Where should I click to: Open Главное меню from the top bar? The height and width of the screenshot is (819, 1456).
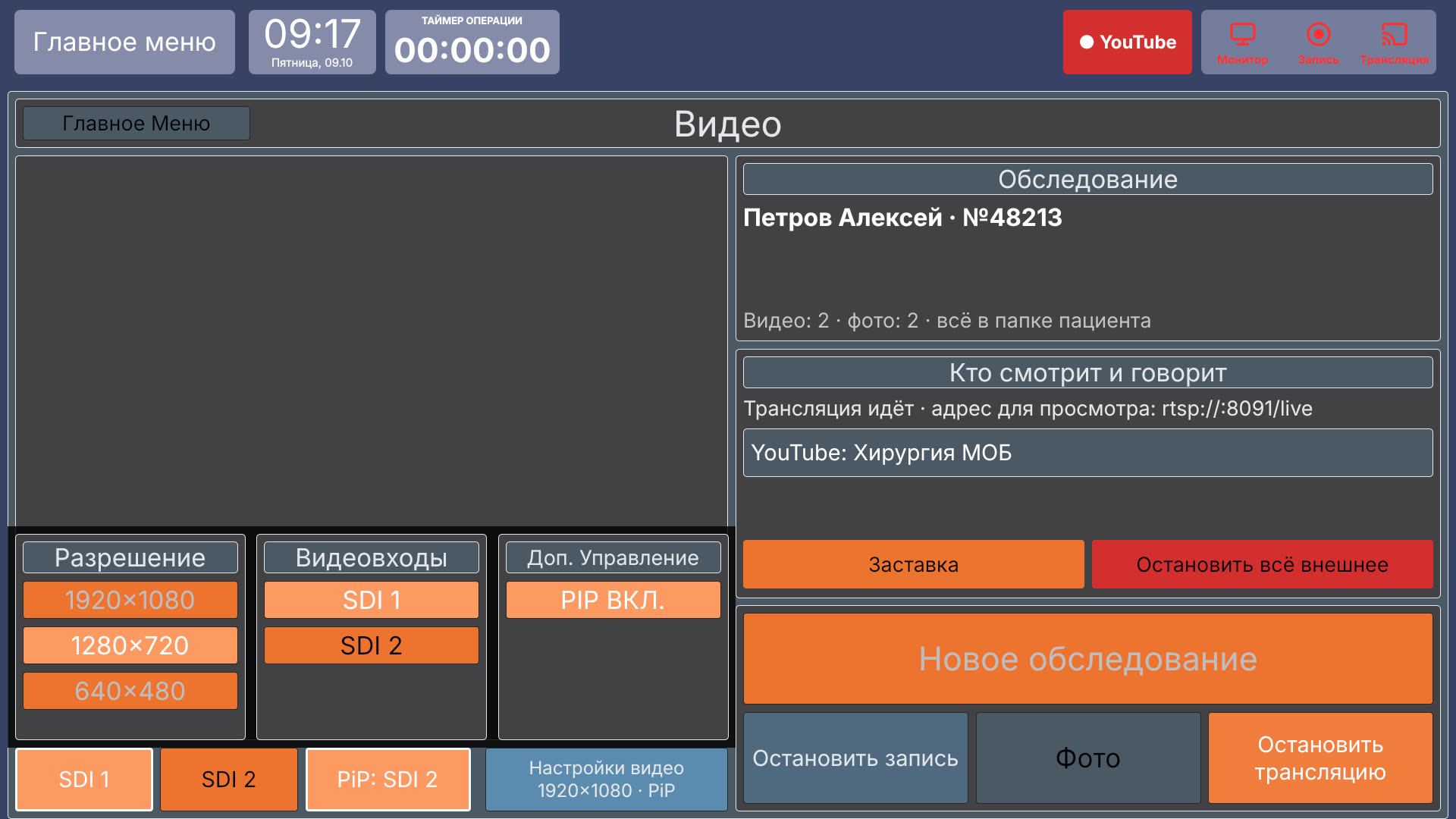click(x=124, y=42)
